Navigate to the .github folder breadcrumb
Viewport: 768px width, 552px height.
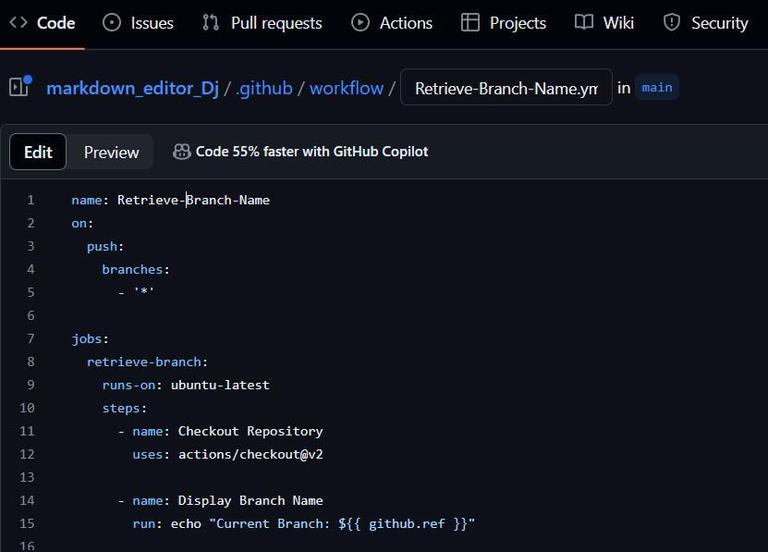pyautogui.click(x=264, y=88)
